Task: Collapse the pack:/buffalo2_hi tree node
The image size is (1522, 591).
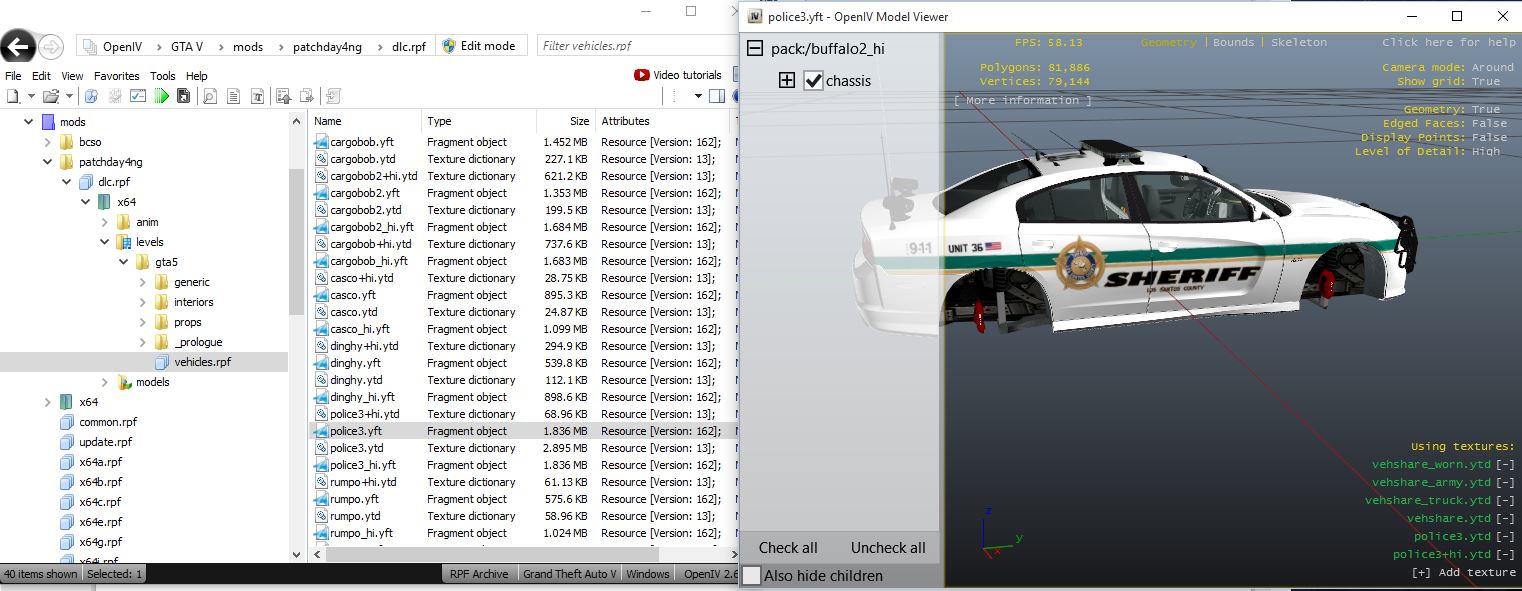Action: [x=754, y=48]
